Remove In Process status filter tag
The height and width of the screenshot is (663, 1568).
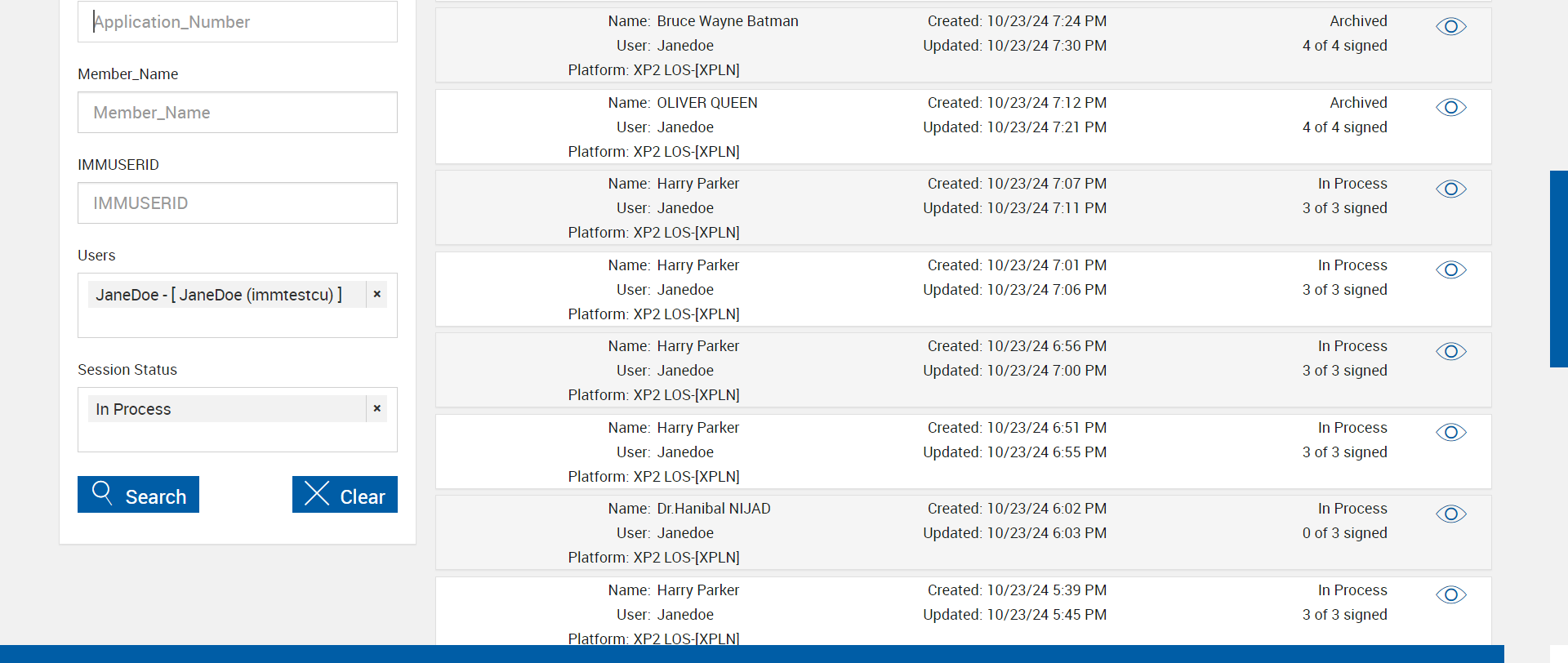[x=376, y=409]
